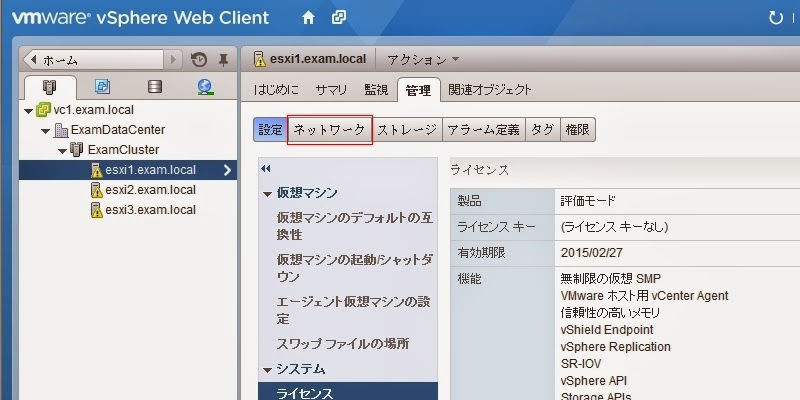Click the ライセンス panel heading
The height and width of the screenshot is (400, 800).
pyautogui.click(x=480, y=170)
